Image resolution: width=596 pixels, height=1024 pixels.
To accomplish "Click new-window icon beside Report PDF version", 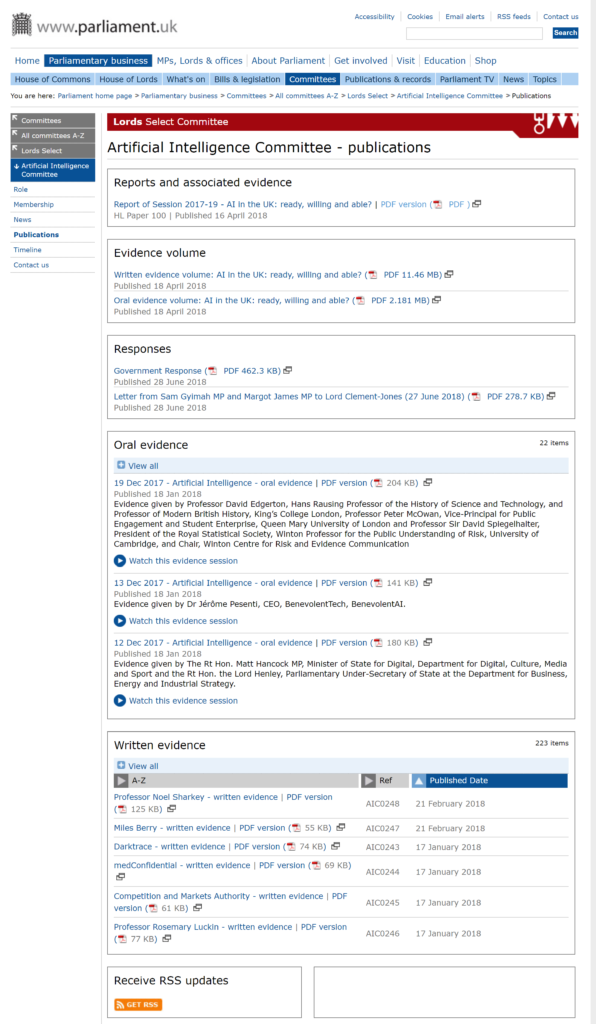I will 477,204.
